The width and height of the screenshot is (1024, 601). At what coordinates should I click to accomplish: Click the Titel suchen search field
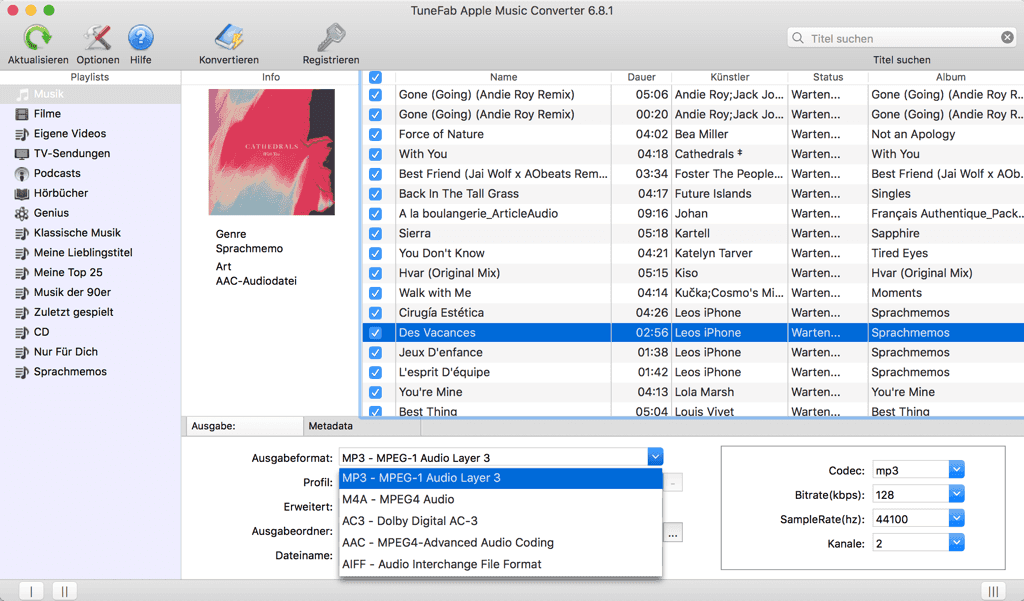click(902, 38)
